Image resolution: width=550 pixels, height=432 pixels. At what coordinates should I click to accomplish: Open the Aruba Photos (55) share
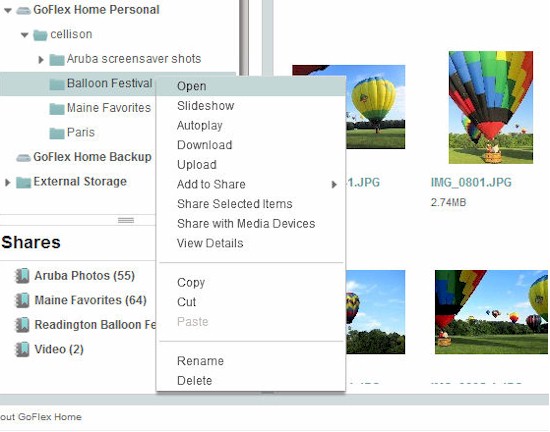pyautogui.click(x=85, y=276)
